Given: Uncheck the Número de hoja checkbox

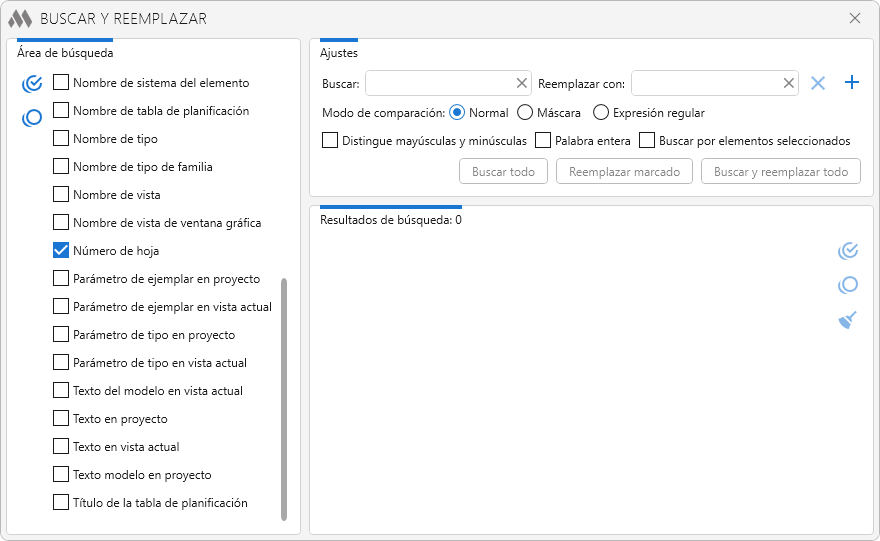Looking at the screenshot, I should pos(61,251).
